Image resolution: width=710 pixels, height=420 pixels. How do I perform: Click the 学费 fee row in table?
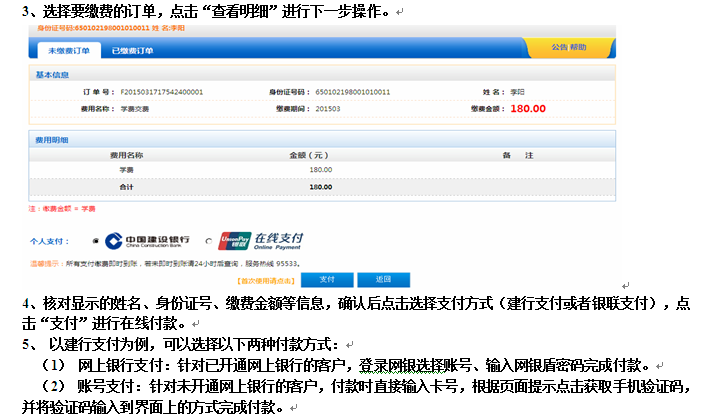tap(126, 170)
